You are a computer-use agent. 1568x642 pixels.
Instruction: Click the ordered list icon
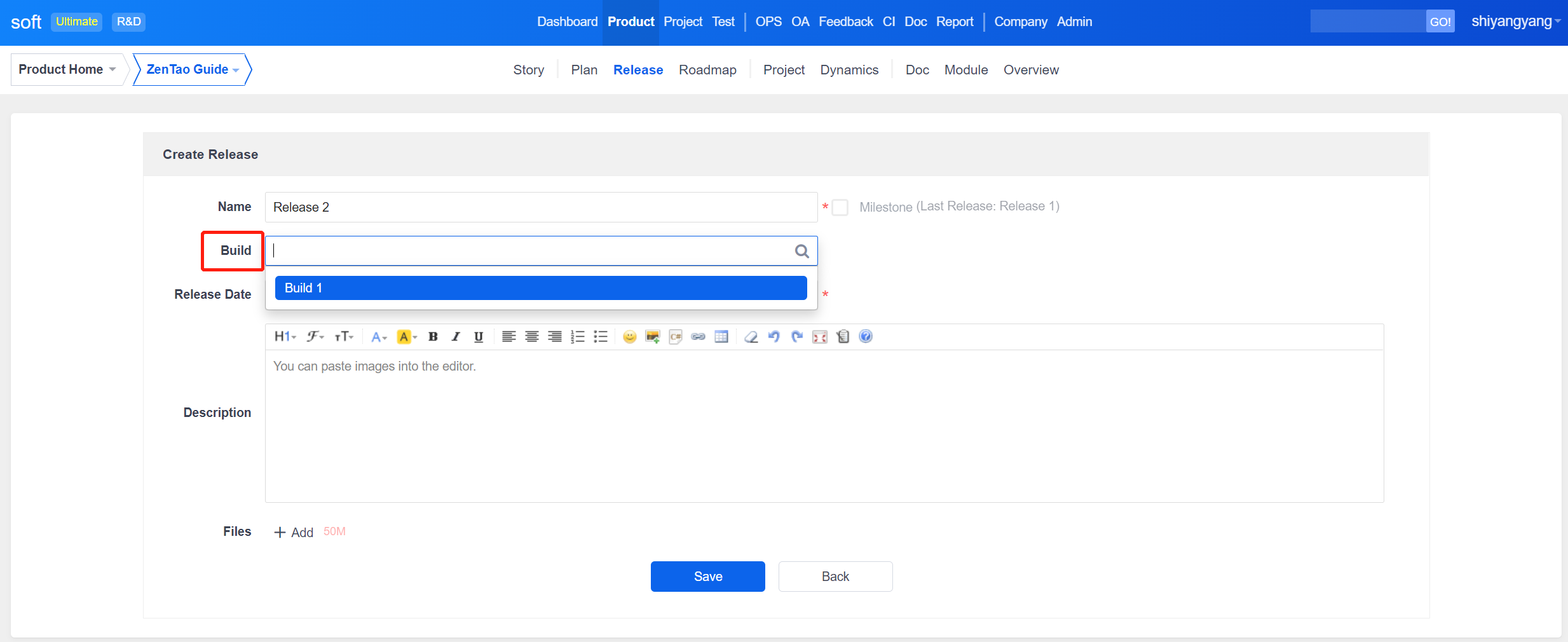(x=577, y=337)
